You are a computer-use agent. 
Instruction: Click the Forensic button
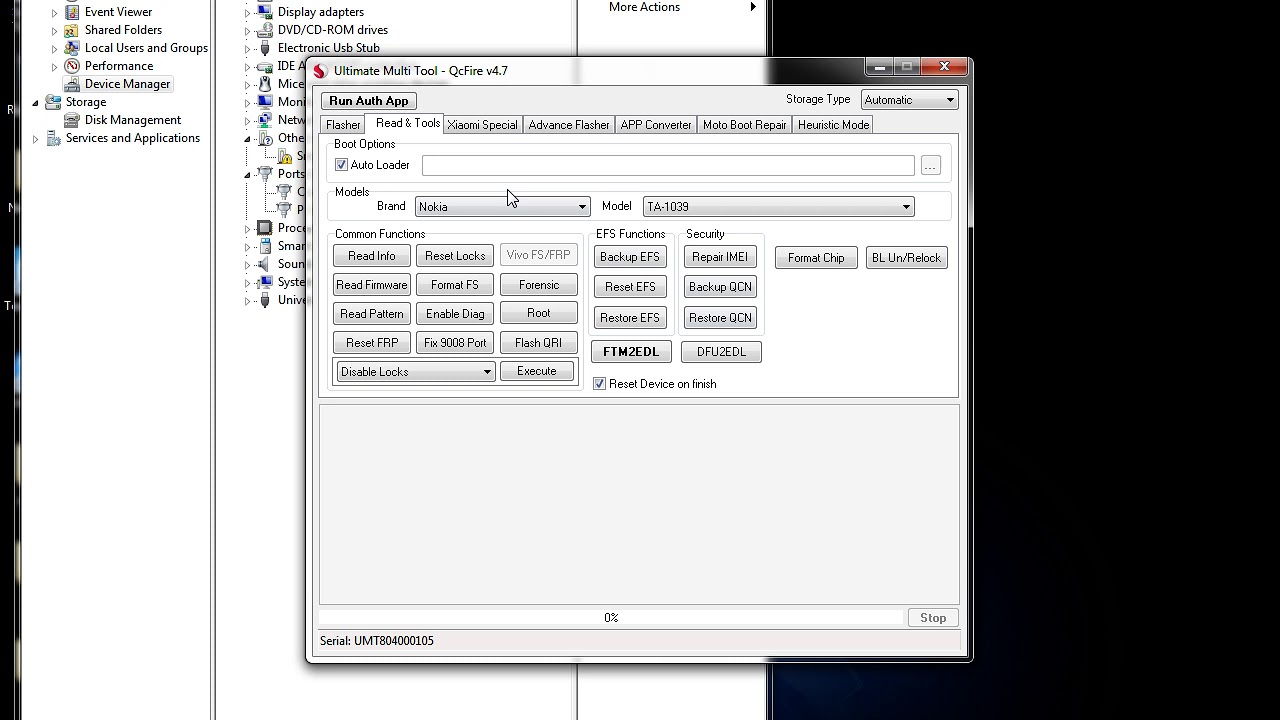pyautogui.click(x=539, y=285)
